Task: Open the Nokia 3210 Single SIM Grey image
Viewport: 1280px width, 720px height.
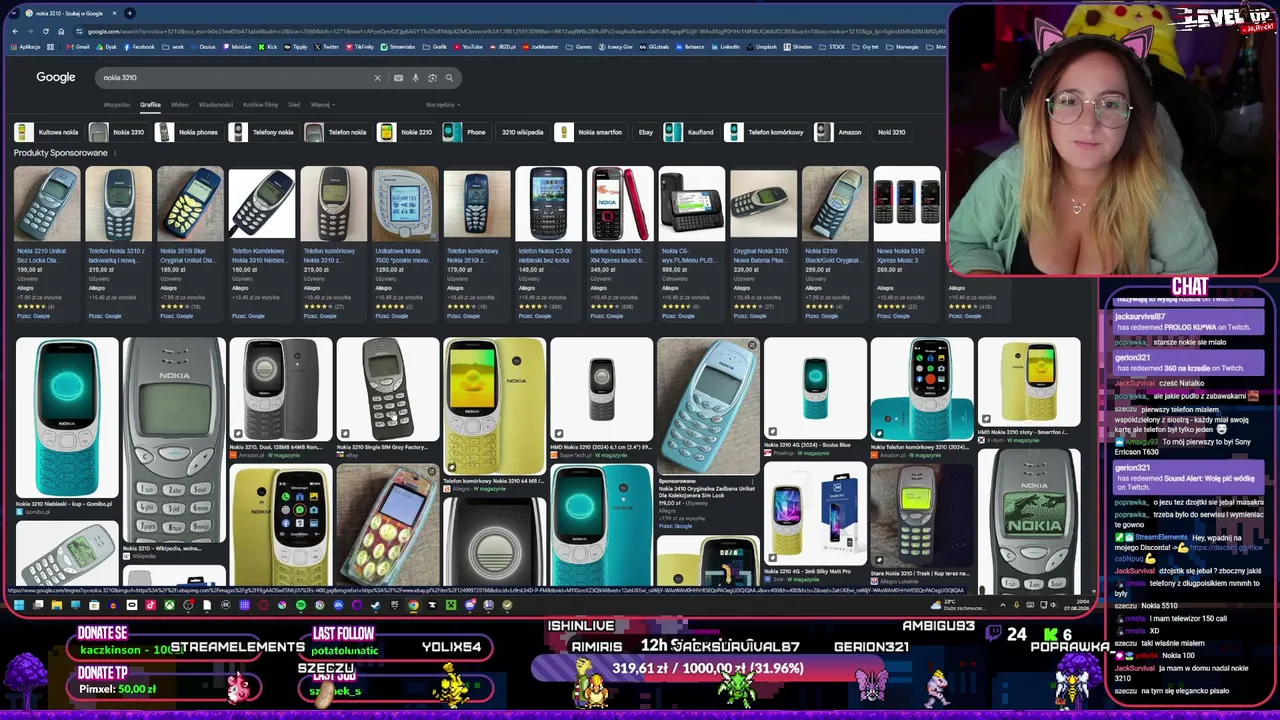Action: 388,389
